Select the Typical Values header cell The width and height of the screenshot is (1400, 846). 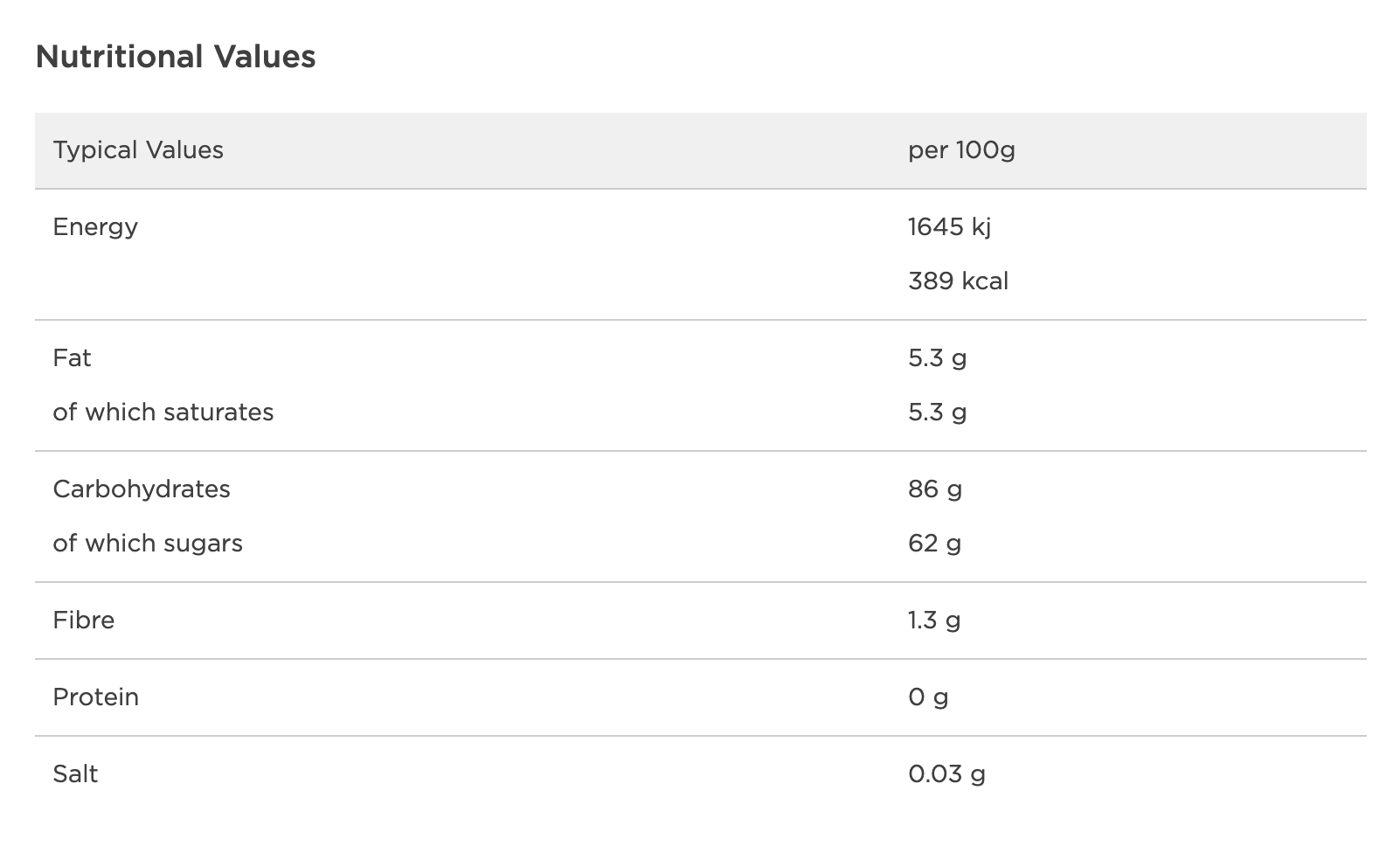(138, 150)
